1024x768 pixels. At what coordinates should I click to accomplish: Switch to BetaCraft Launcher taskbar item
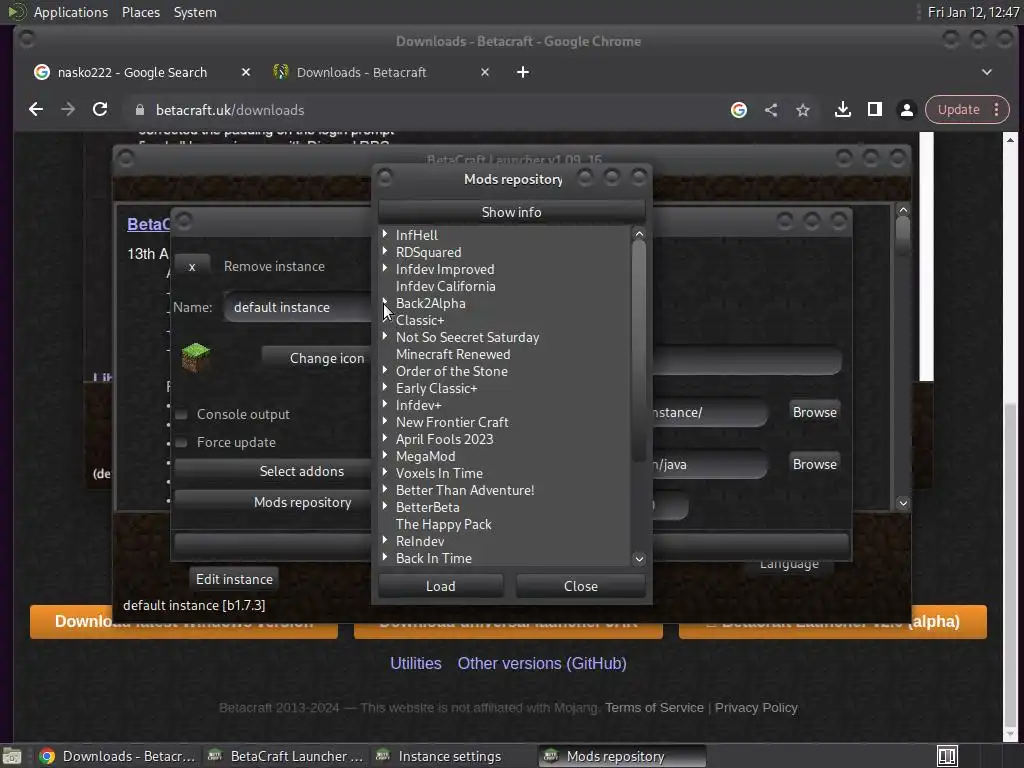point(285,756)
